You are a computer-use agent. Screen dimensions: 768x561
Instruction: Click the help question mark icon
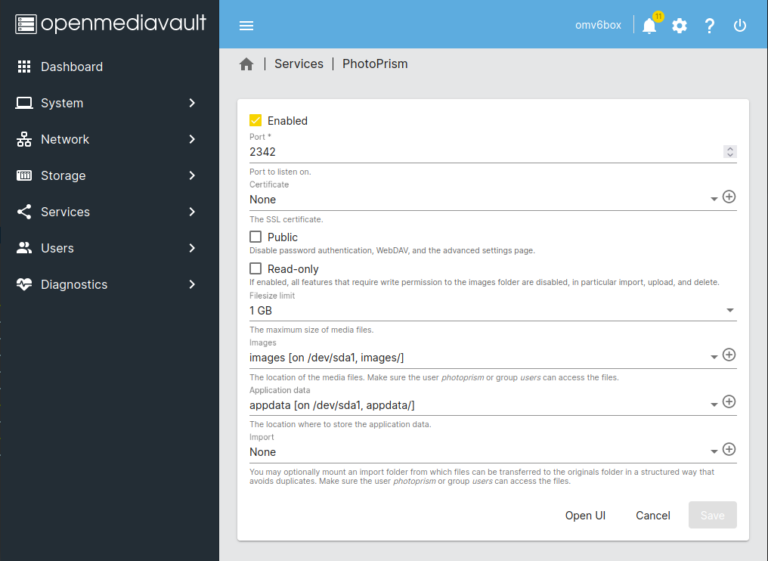pos(710,26)
